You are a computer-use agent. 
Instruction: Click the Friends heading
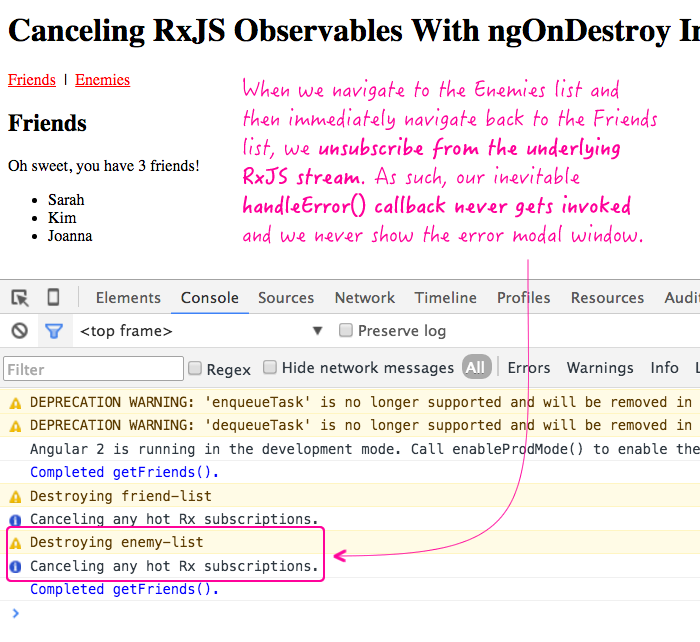(x=47, y=123)
